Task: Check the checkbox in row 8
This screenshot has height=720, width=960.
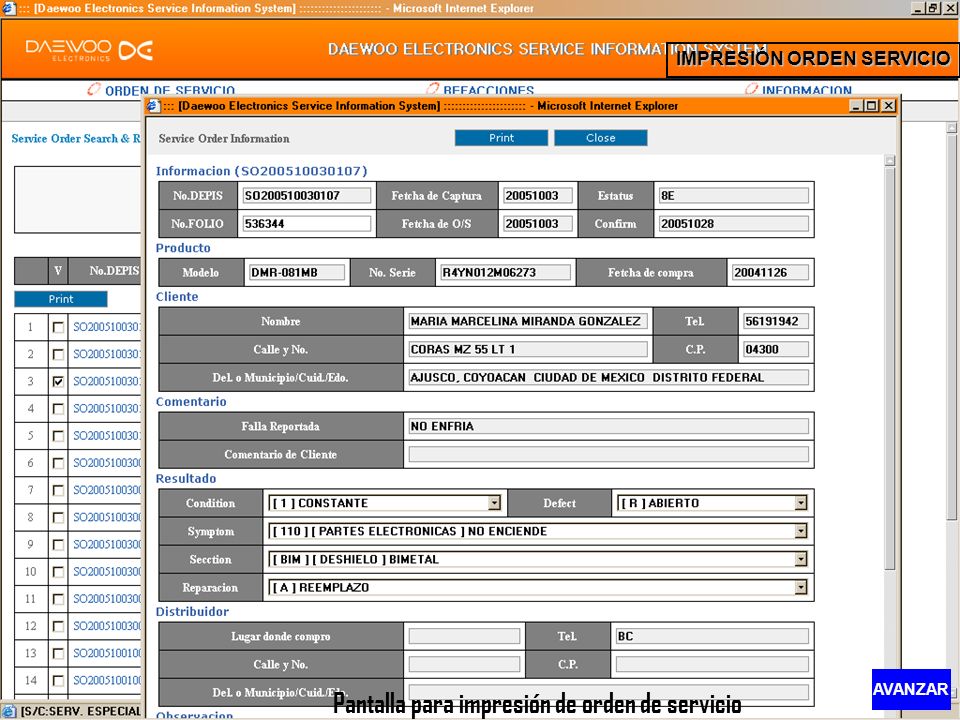Action: point(58,517)
